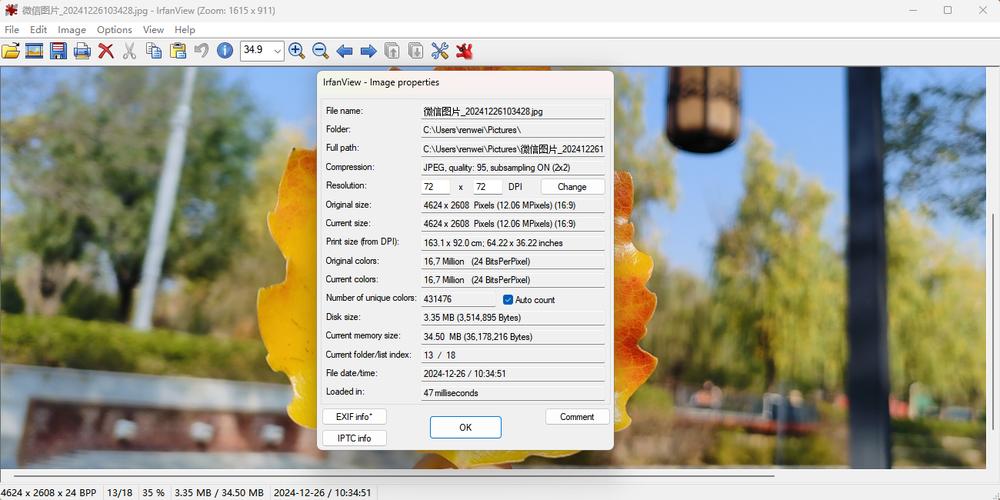Click the Save floppy disk icon
1000x500 pixels.
pyautogui.click(x=59, y=51)
